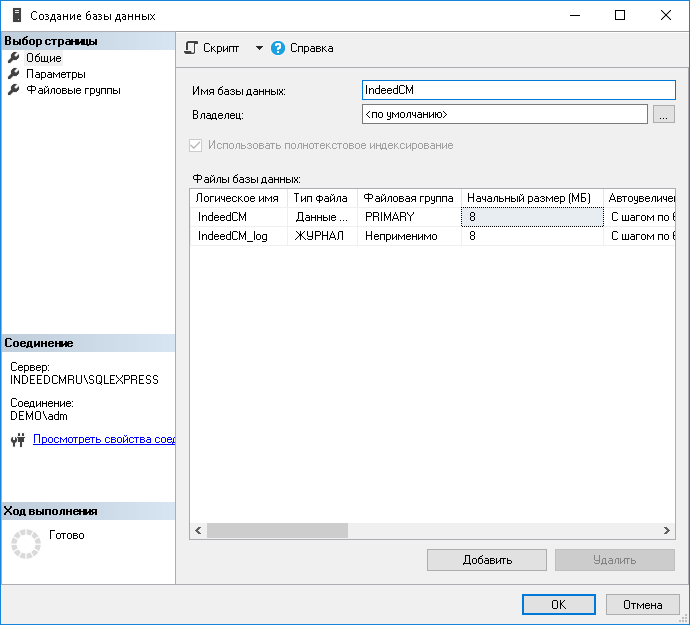Click wrench icon next to Общие
690x625 pixels.
tap(14, 58)
